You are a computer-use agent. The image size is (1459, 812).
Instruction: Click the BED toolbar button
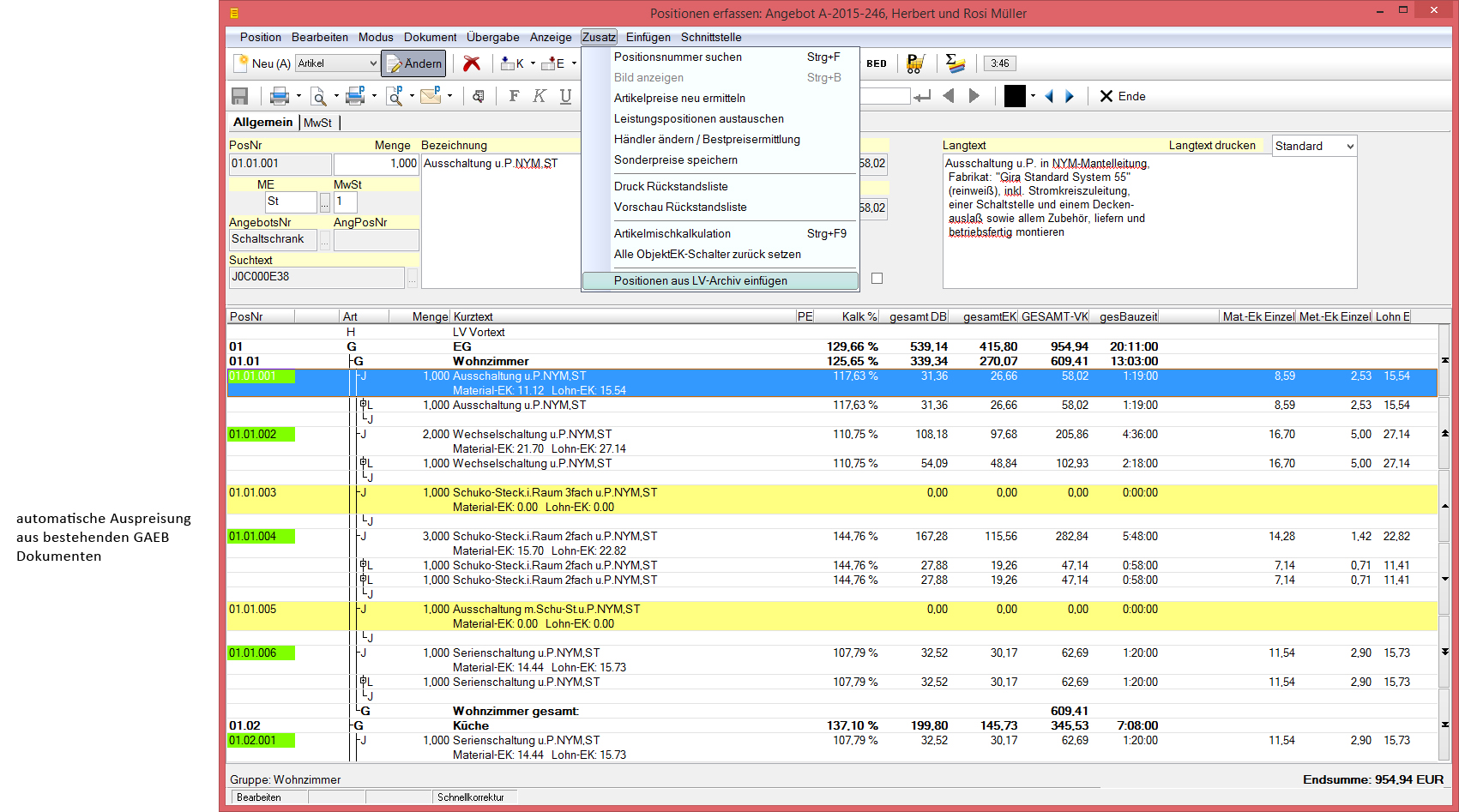pyautogui.click(x=877, y=63)
